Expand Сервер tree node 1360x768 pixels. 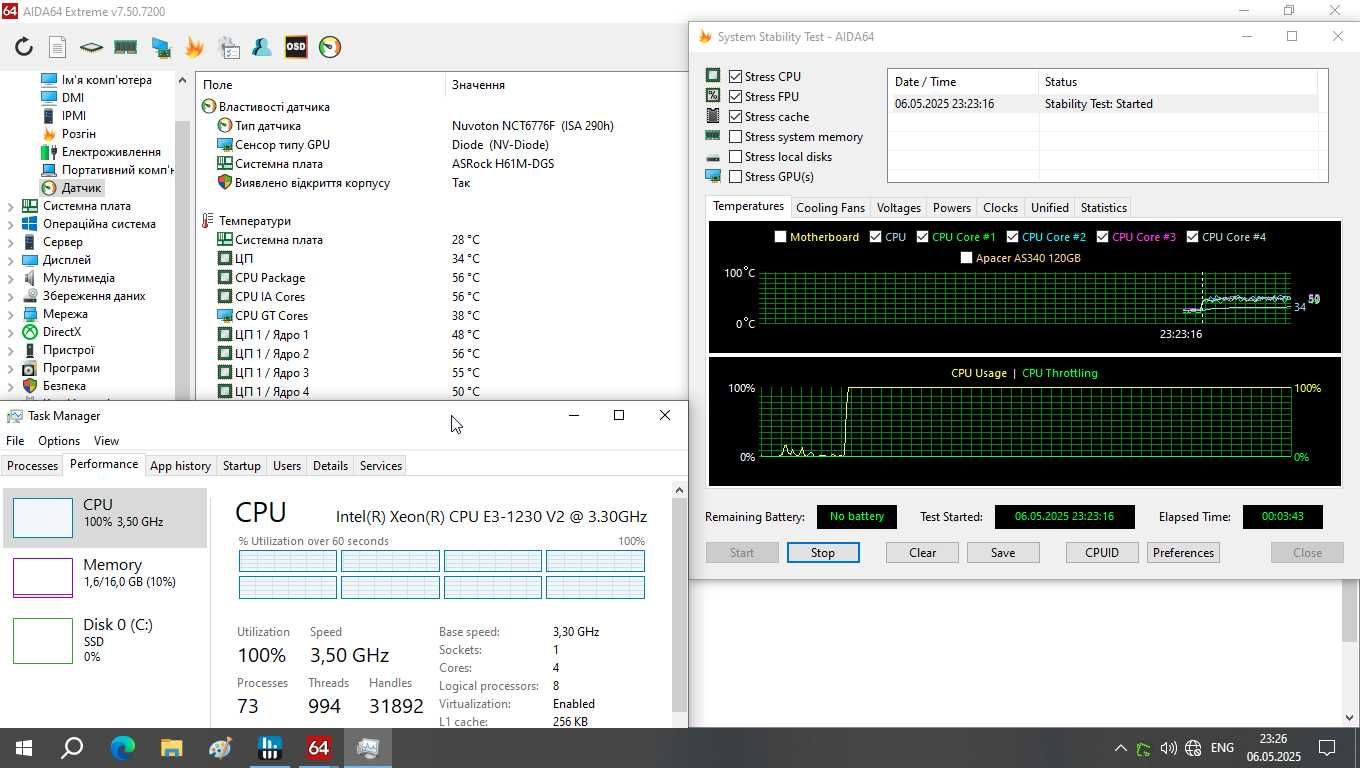tap(11, 242)
